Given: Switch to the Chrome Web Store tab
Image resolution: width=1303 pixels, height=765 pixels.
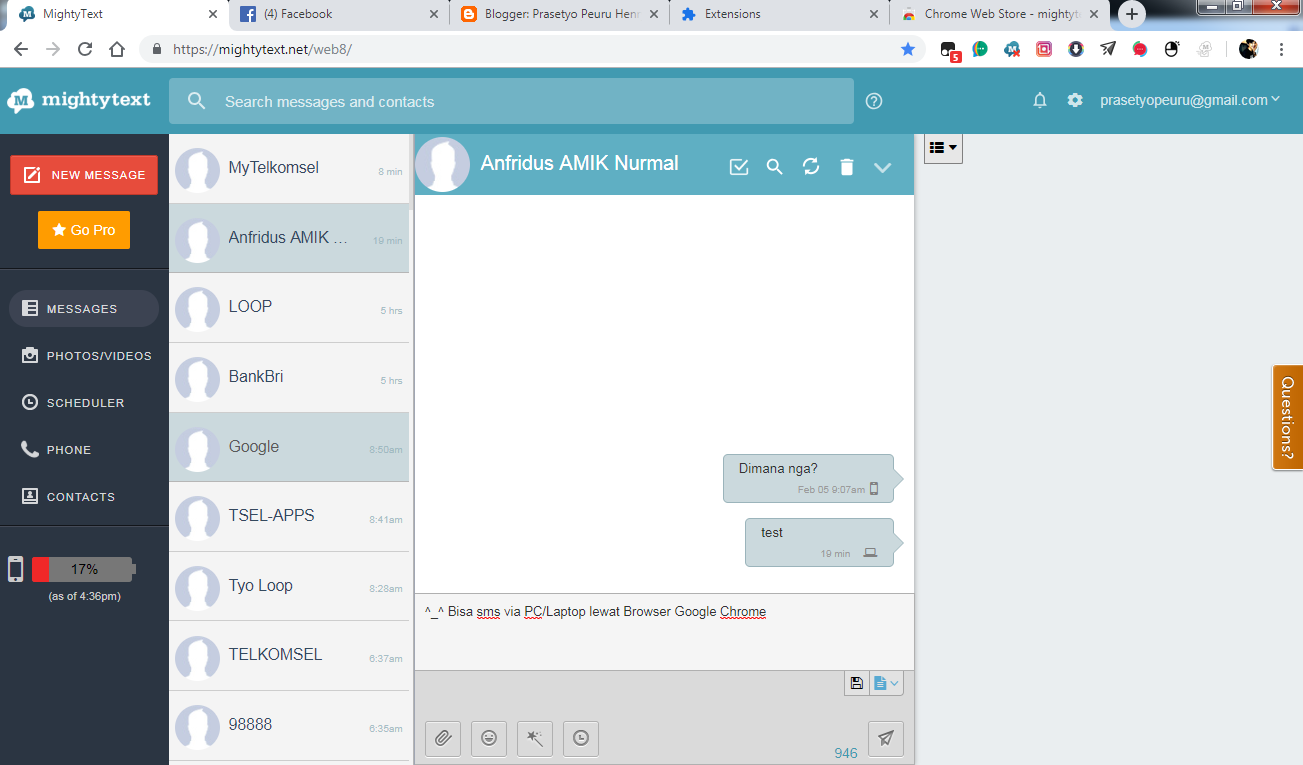Looking at the screenshot, I should (1001, 15).
